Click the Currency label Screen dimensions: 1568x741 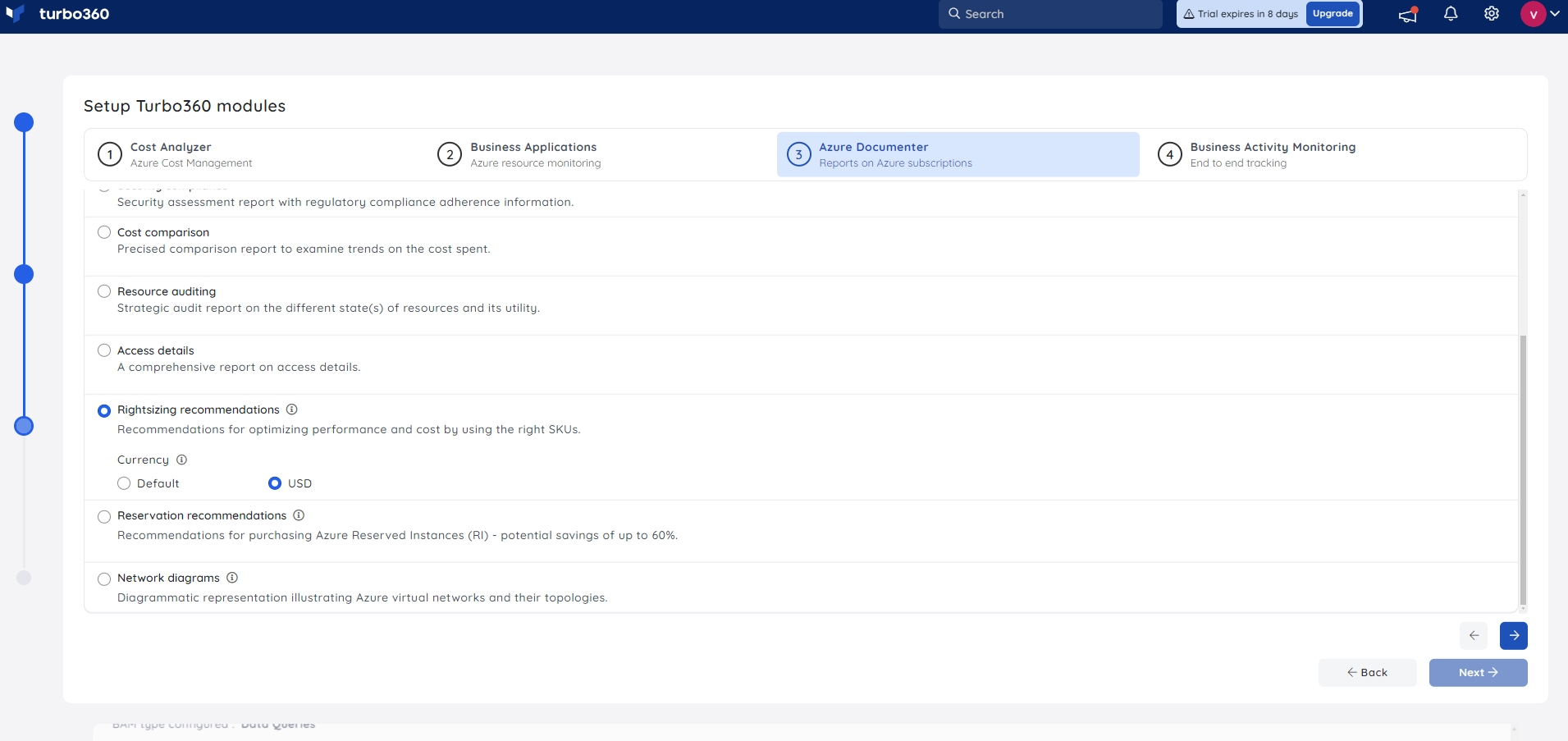tap(143, 460)
